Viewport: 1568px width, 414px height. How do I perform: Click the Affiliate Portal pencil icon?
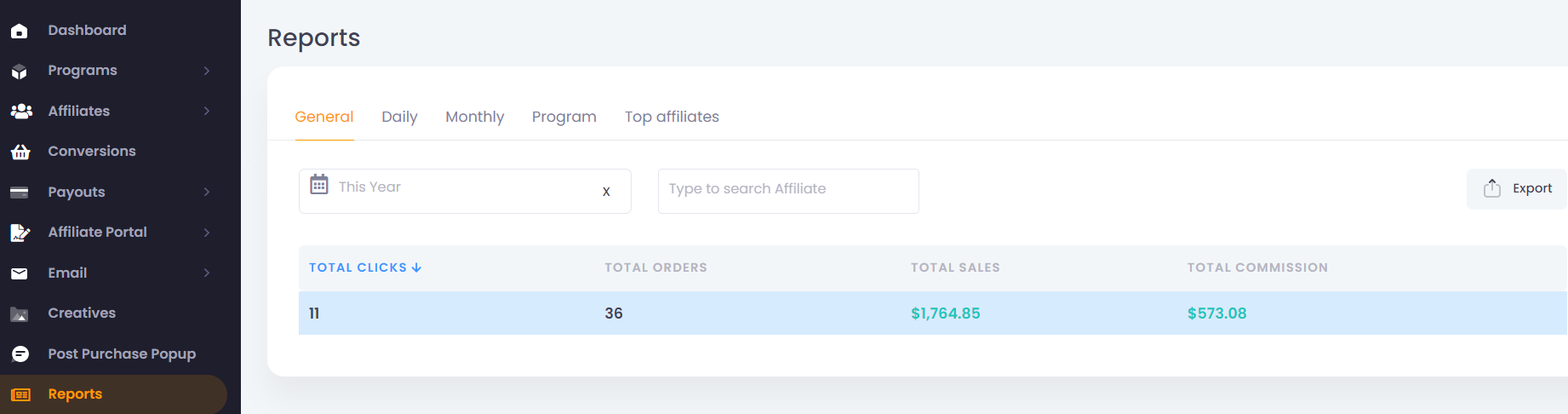pyautogui.click(x=20, y=233)
